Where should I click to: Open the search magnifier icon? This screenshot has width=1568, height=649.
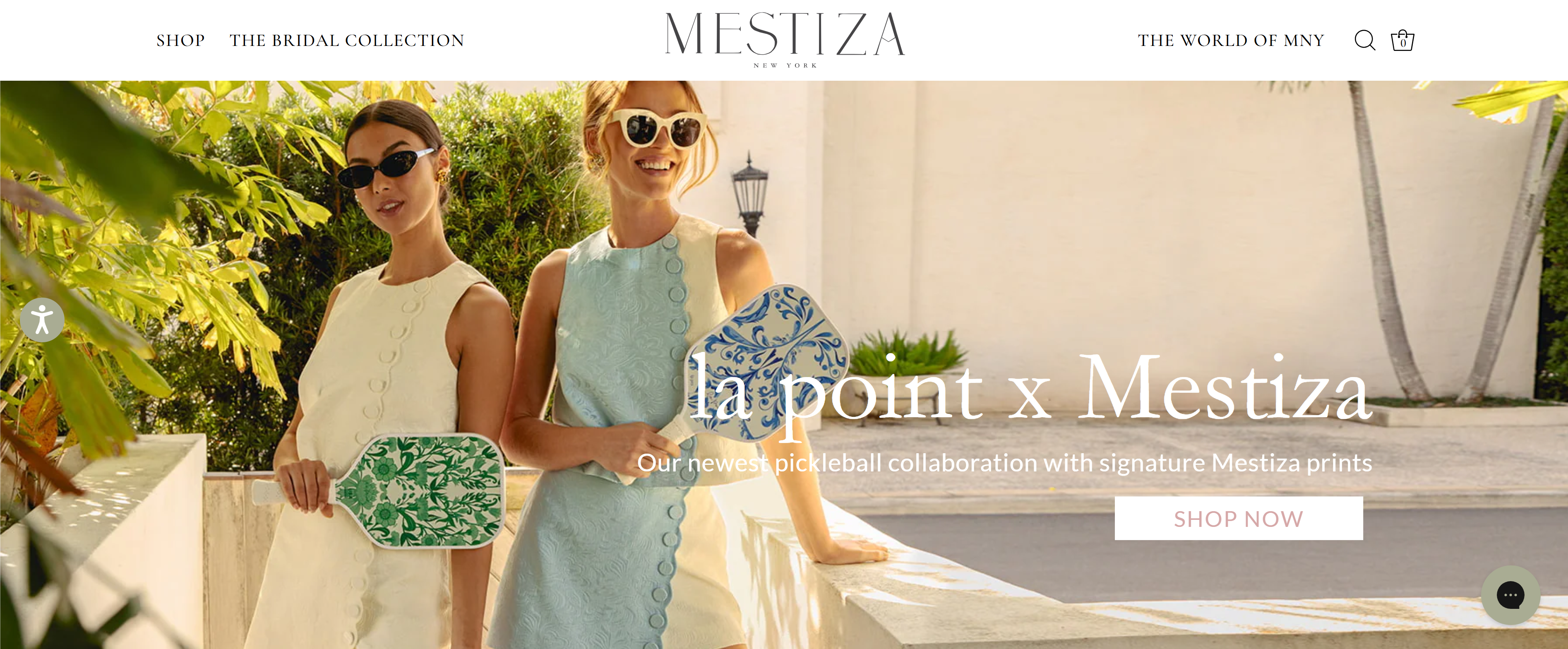click(x=1364, y=40)
